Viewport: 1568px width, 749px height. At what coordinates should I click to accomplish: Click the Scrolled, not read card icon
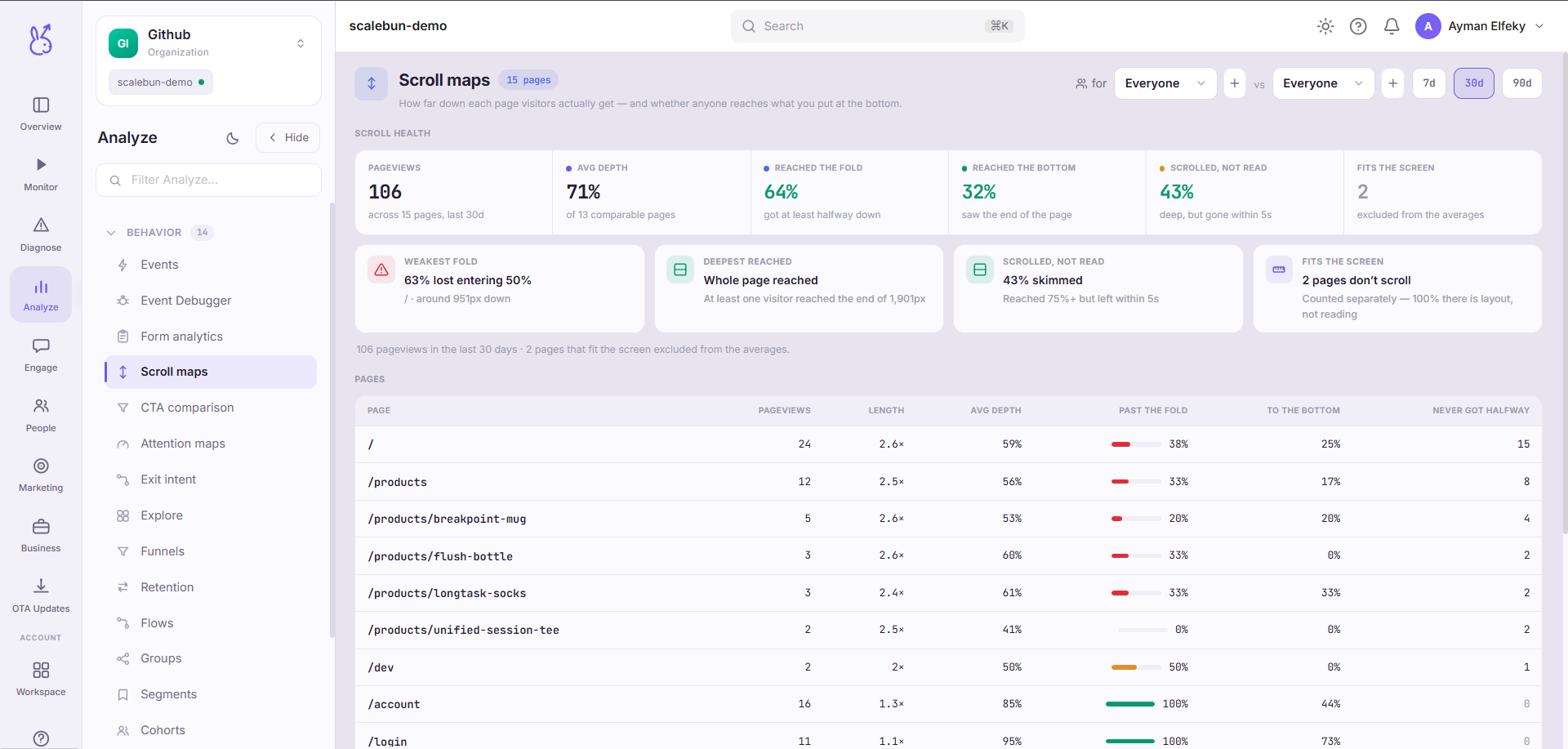[x=980, y=270]
